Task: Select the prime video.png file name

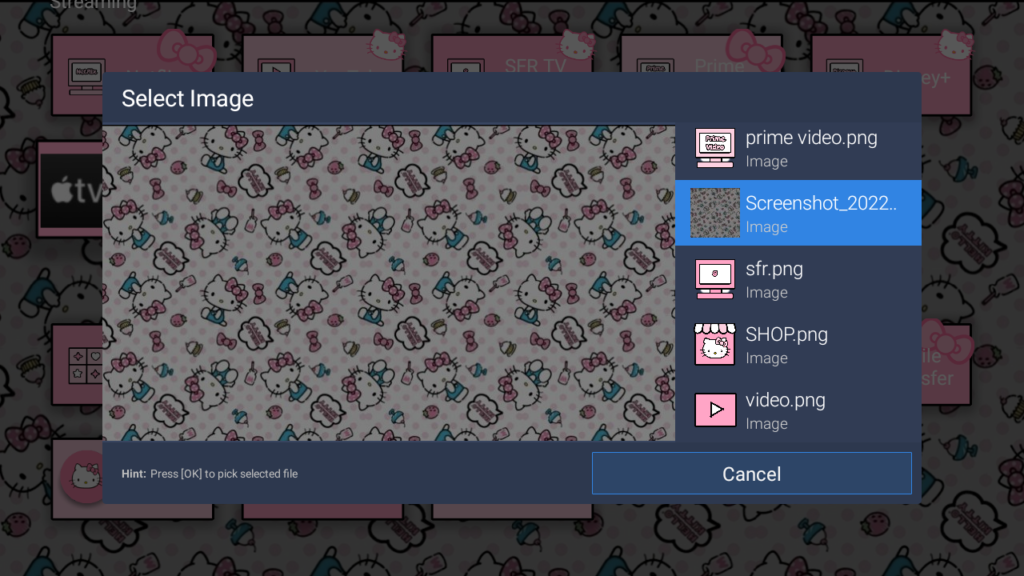Action: click(811, 138)
